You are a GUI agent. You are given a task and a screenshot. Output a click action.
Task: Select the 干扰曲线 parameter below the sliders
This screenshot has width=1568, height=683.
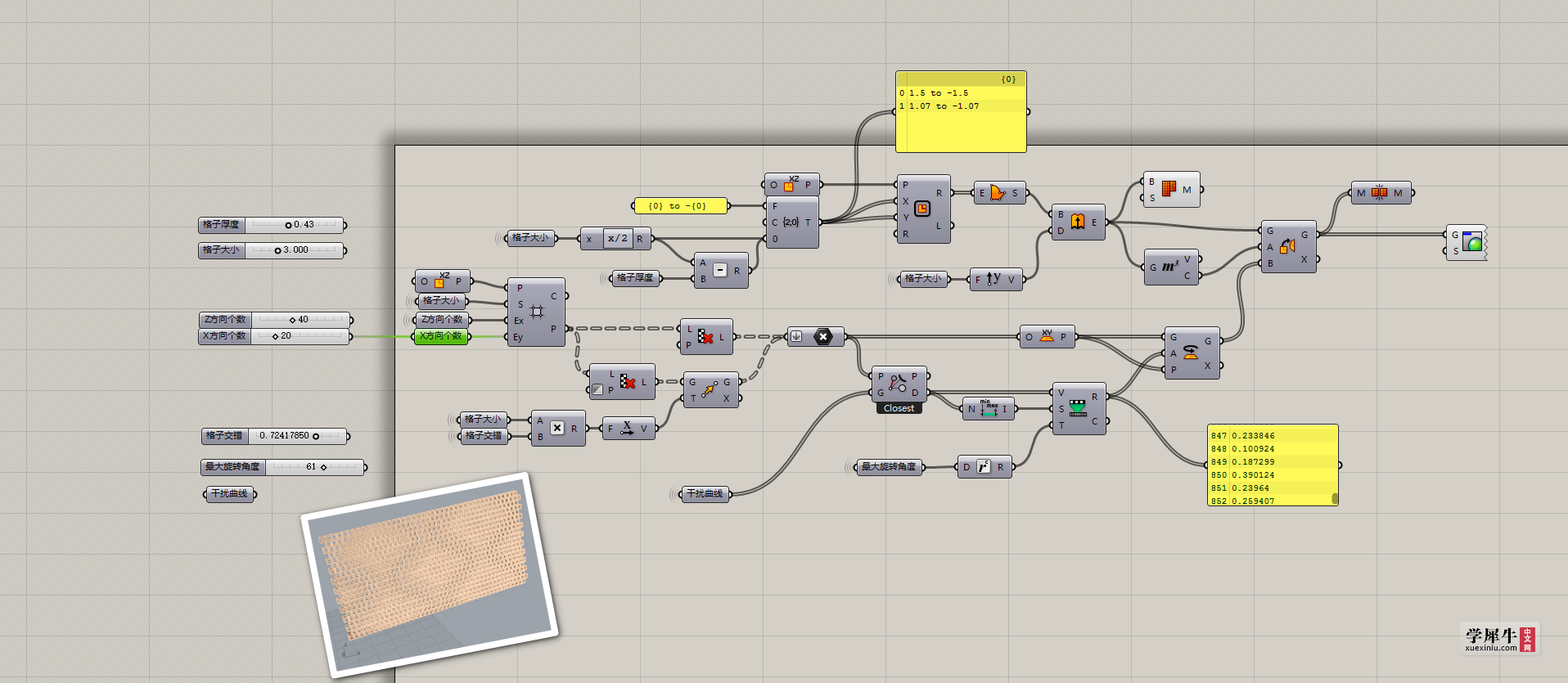click(x=230, y=494)
